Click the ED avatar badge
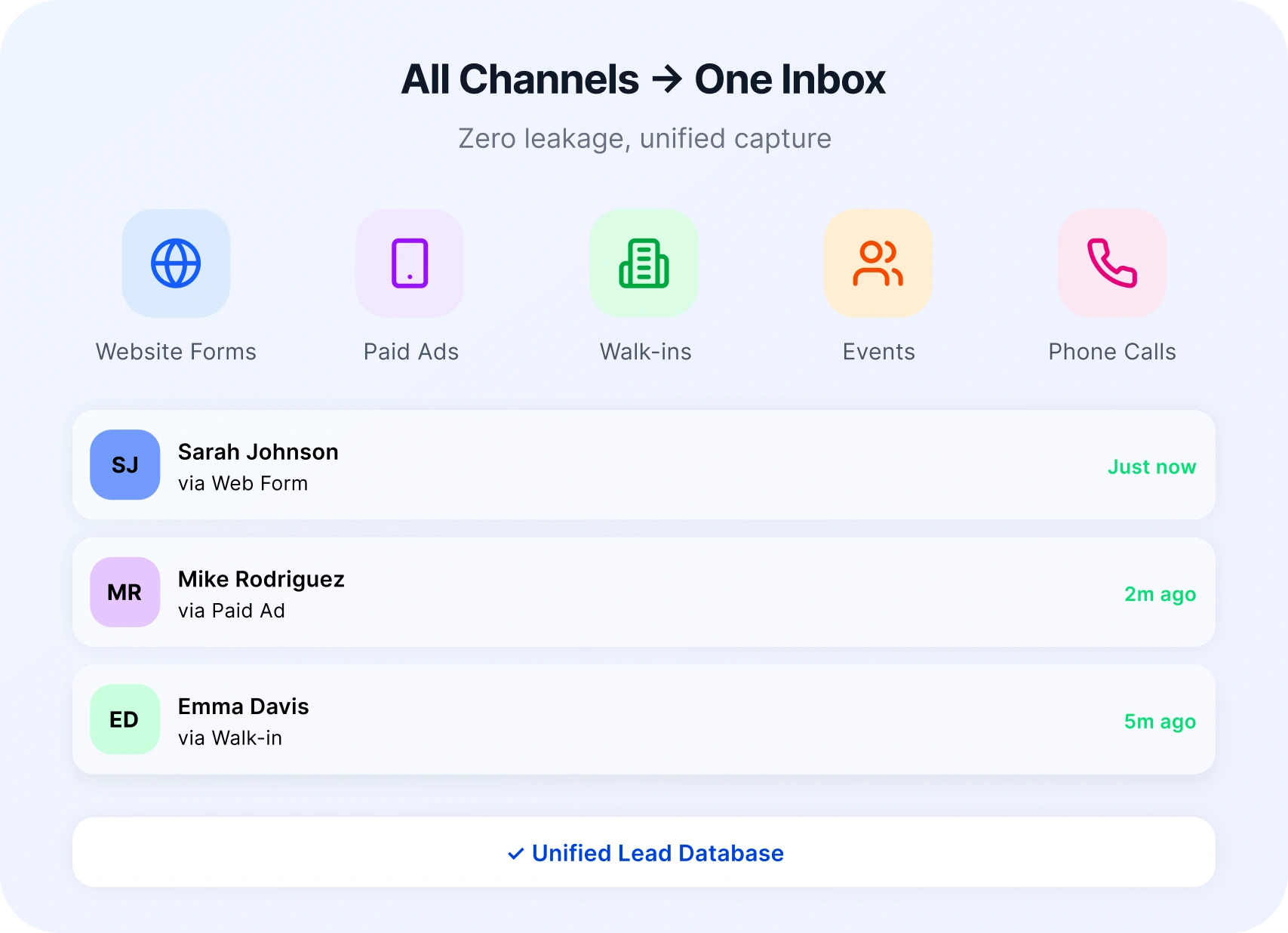1288x933 pixels. (x=125, y=719)
